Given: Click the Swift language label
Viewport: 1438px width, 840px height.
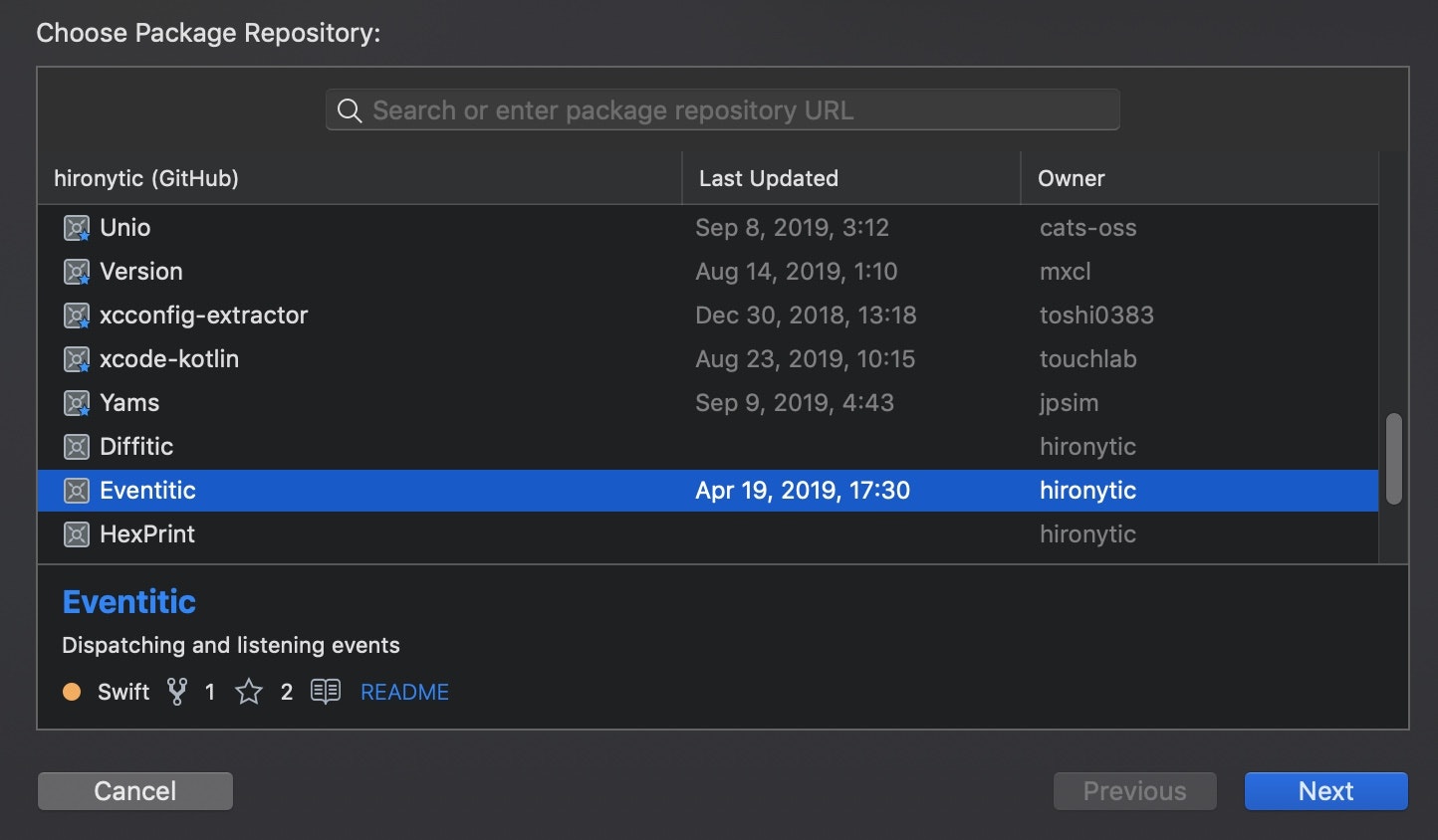Looking at the screenshot, I should pyautogui.click(x=123, y=692).
